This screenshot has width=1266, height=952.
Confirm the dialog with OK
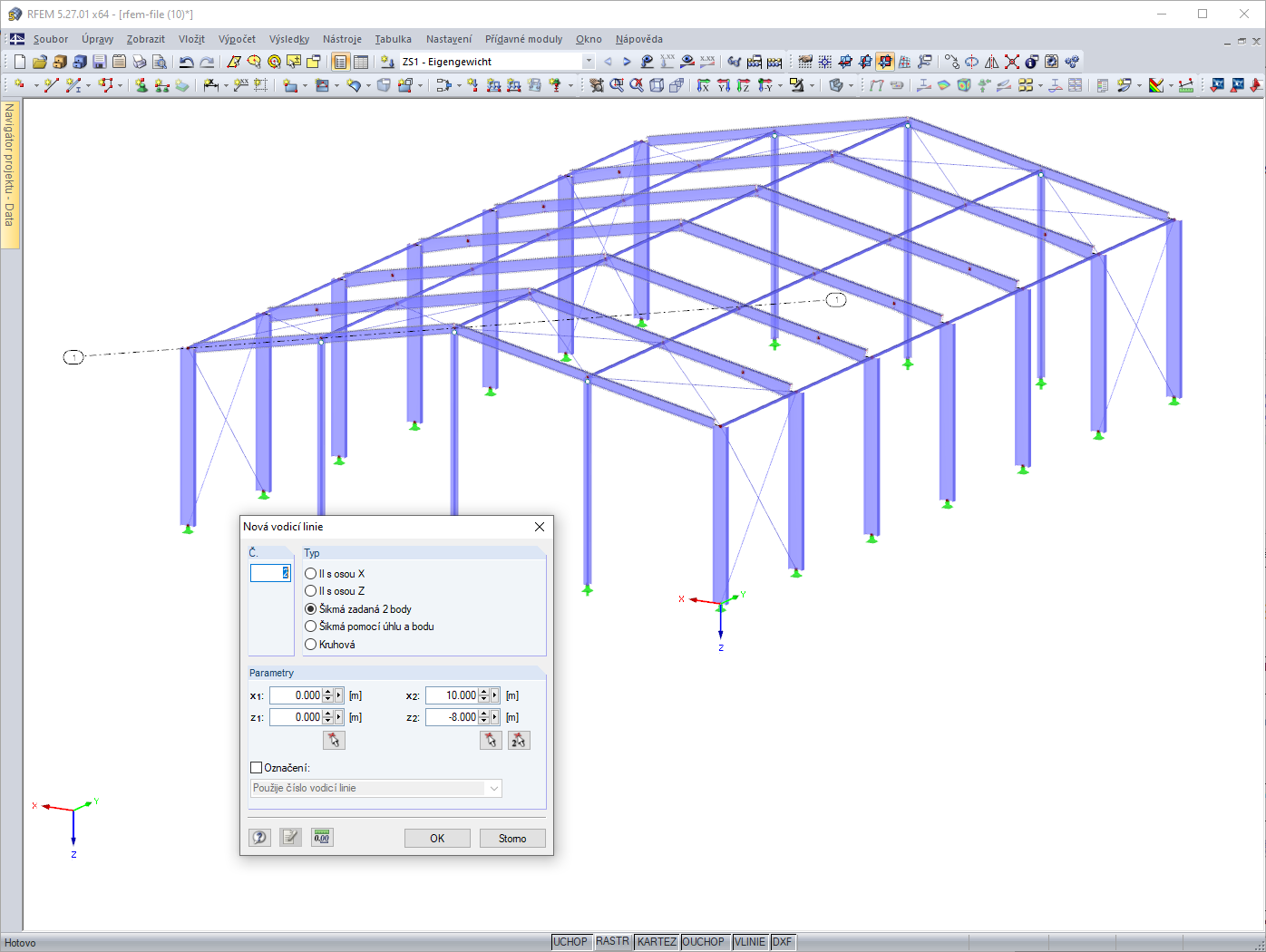click(x=437, y=839)
